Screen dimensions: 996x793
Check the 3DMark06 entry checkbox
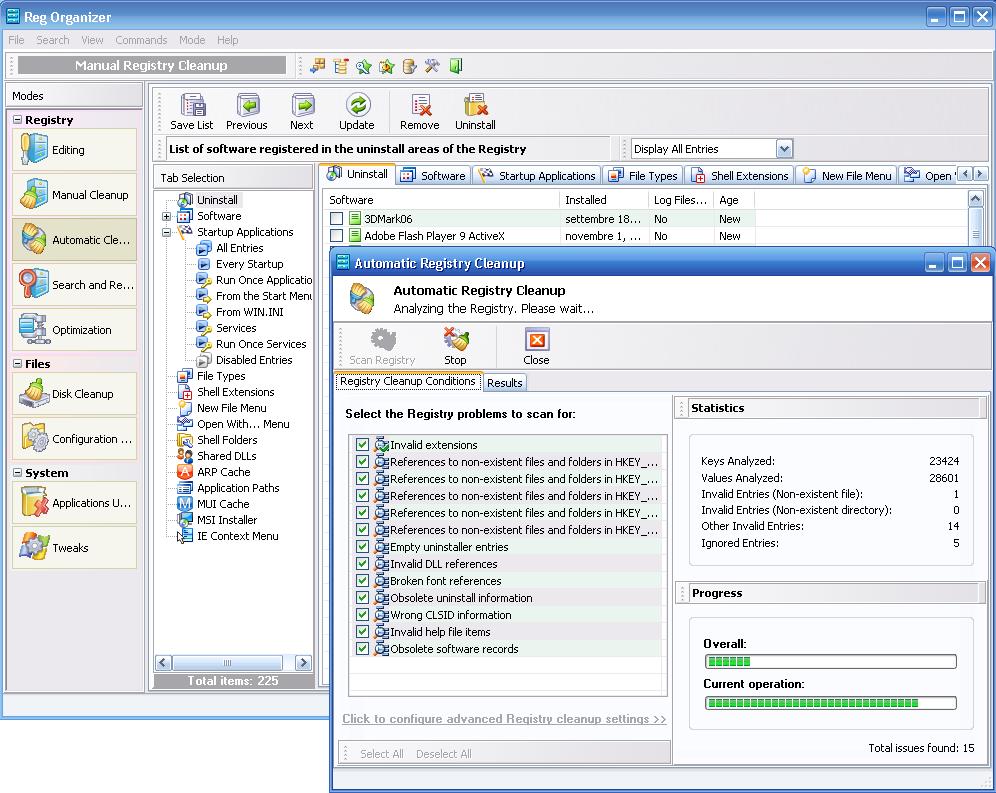(x=337, y=219)
